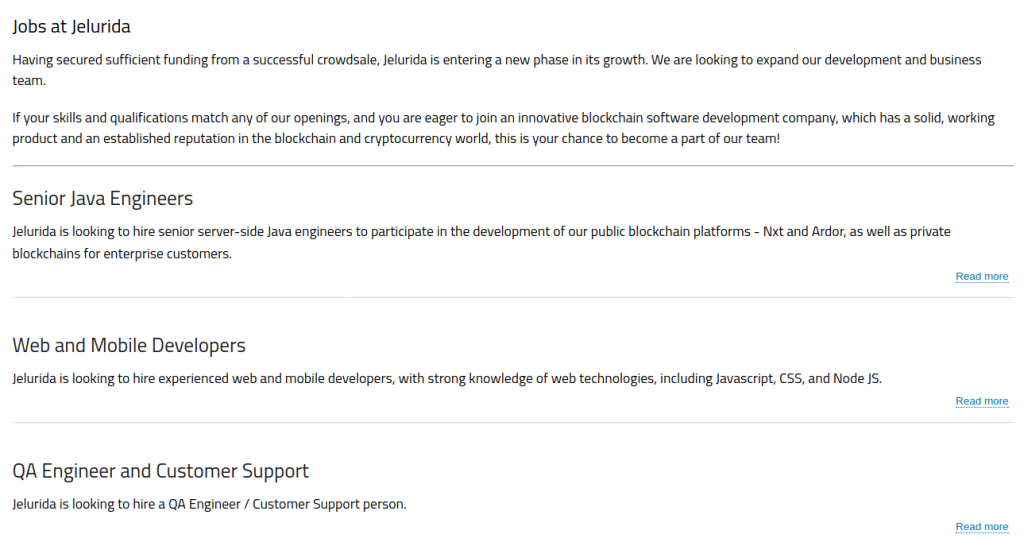Click the QA Engineer / Customer Support person sentence
Image resolution: width=1024 pixels, height=542 pixels.
(209, 504)
